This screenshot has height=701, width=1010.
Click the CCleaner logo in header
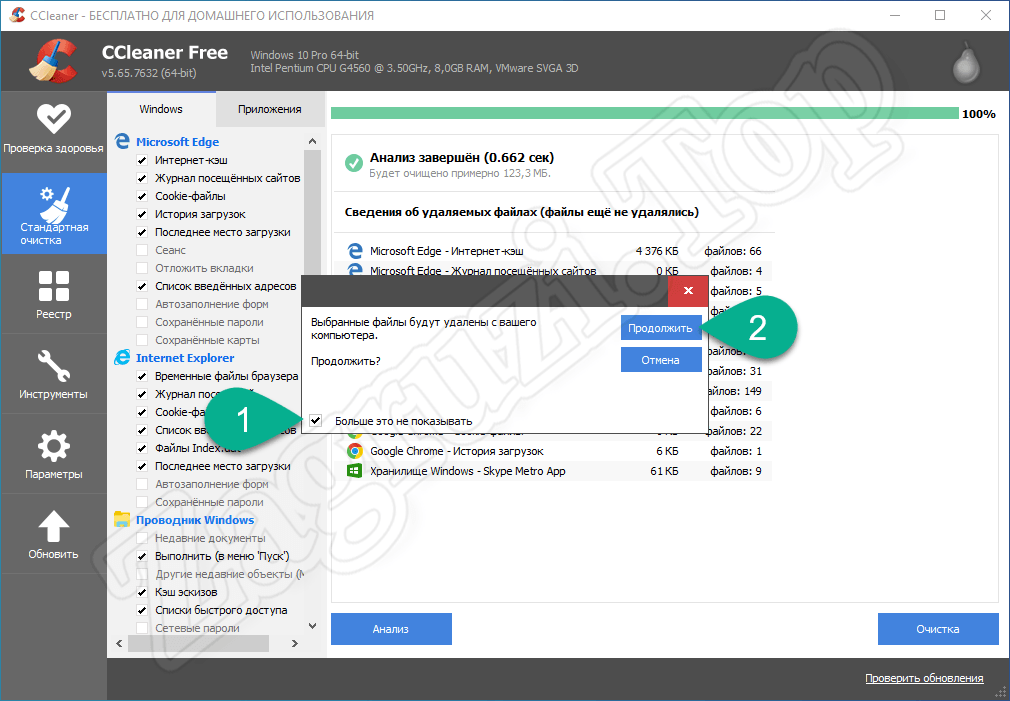pos(53,61)
